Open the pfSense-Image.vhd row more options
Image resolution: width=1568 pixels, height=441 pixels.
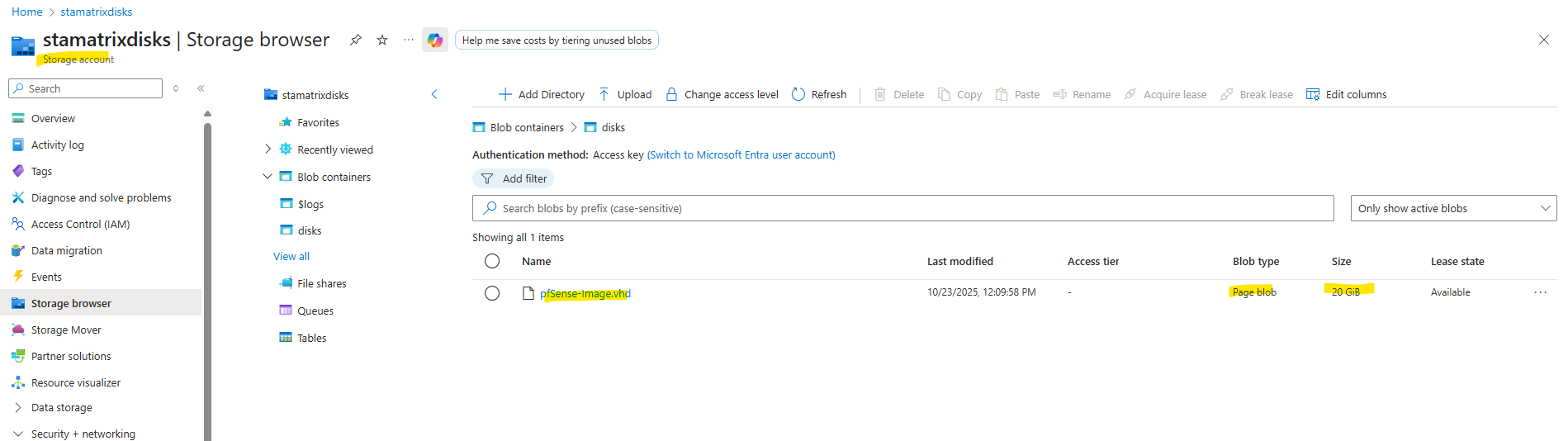tap(1540, 292)
